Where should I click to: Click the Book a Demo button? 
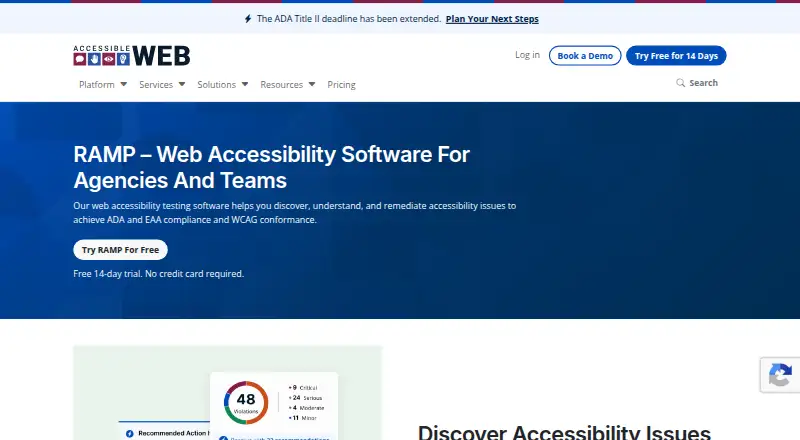point(585,56)
